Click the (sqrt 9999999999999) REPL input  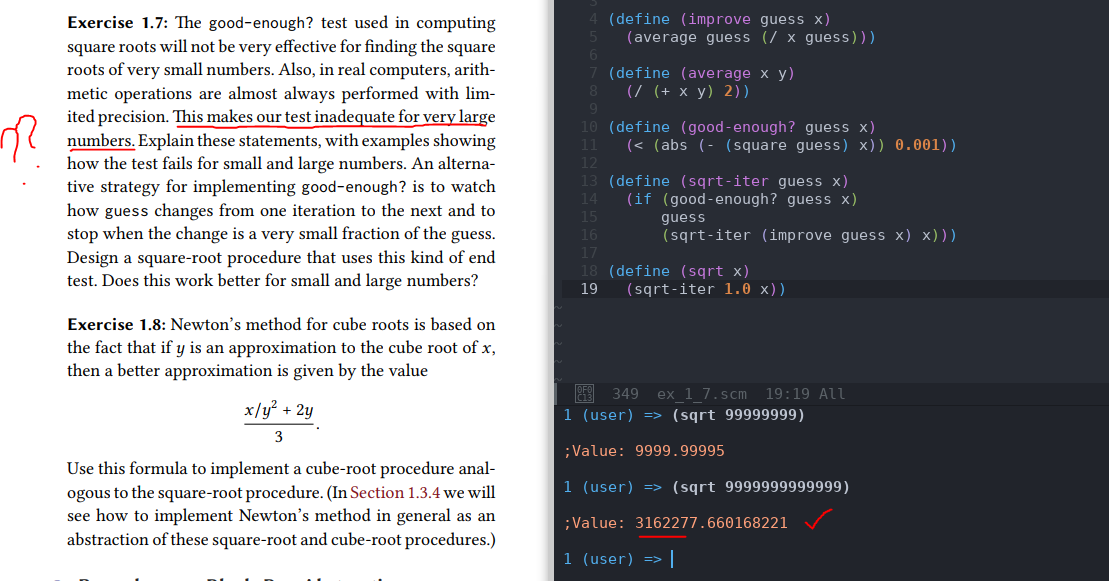(760, 488)
